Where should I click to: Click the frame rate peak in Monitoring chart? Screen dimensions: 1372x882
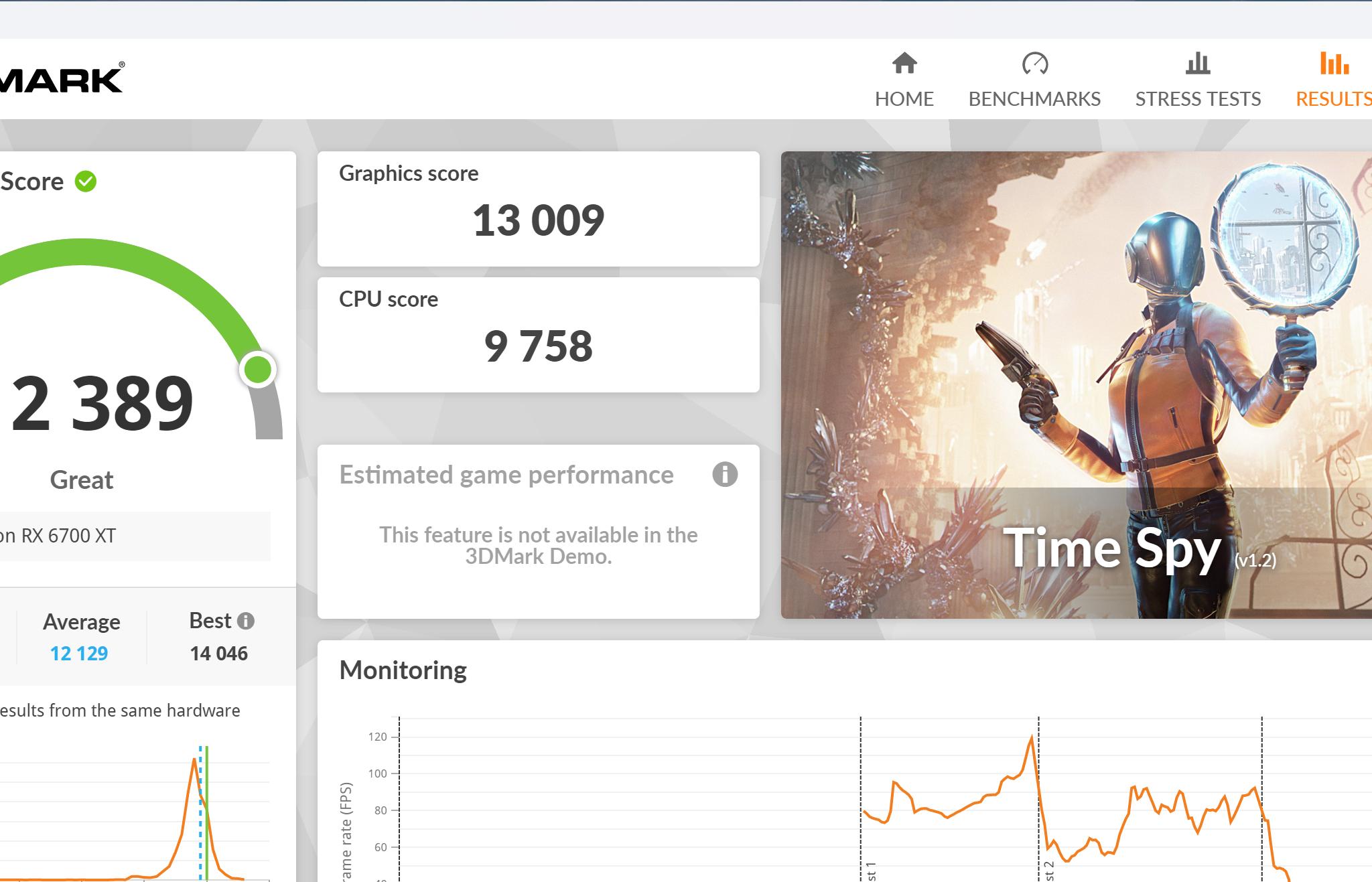click(1031, 737)
